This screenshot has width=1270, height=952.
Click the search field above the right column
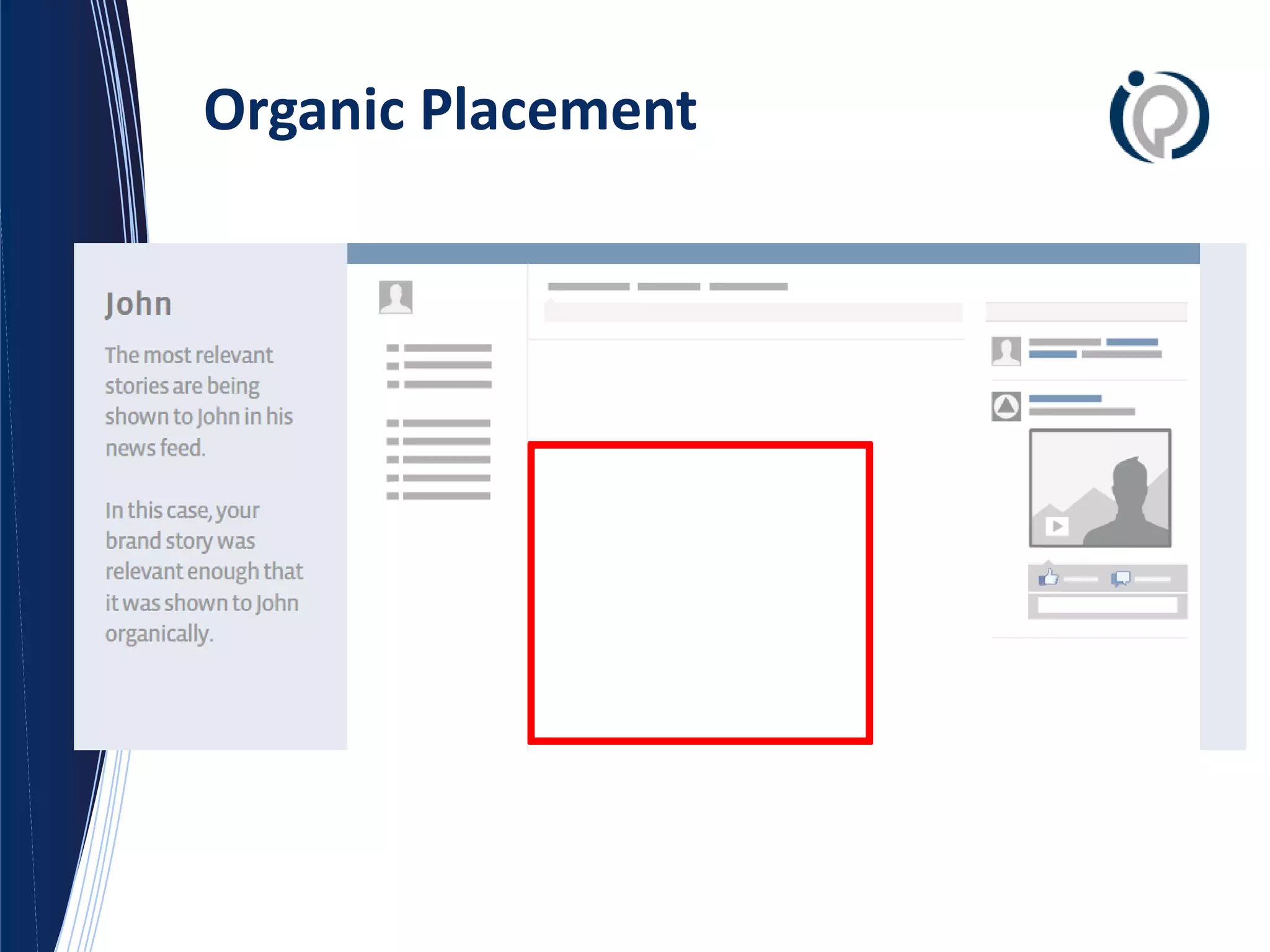point(1086,312)
